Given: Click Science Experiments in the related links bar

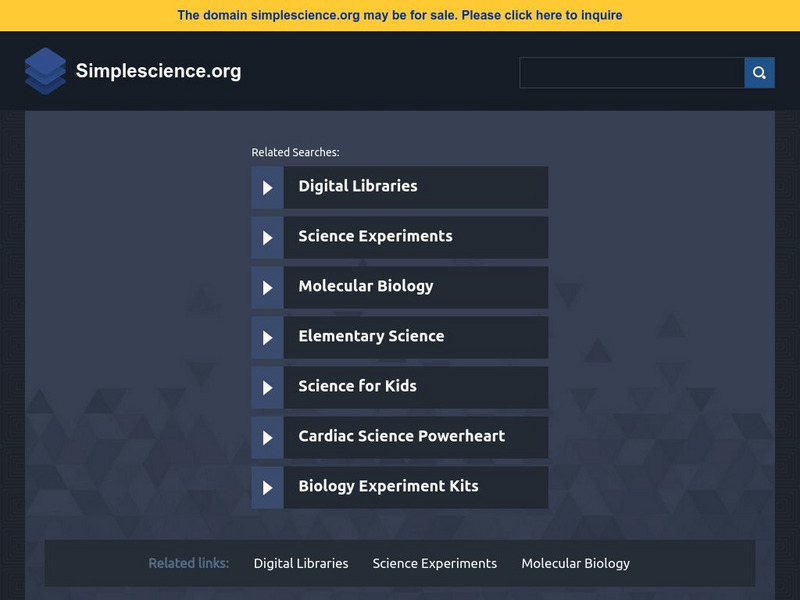Looking at the screenshot, I should [x=435, y=563].
